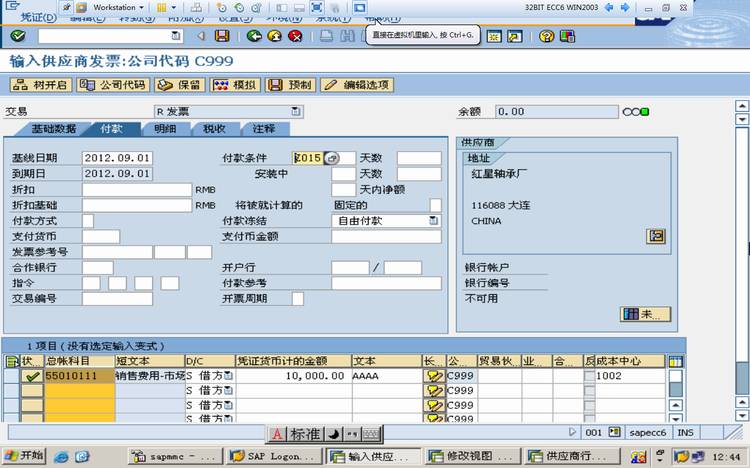Toggle the 开票周期 checkbox
The height and width of the screenshot is (468, 750).
click(298, 299)
